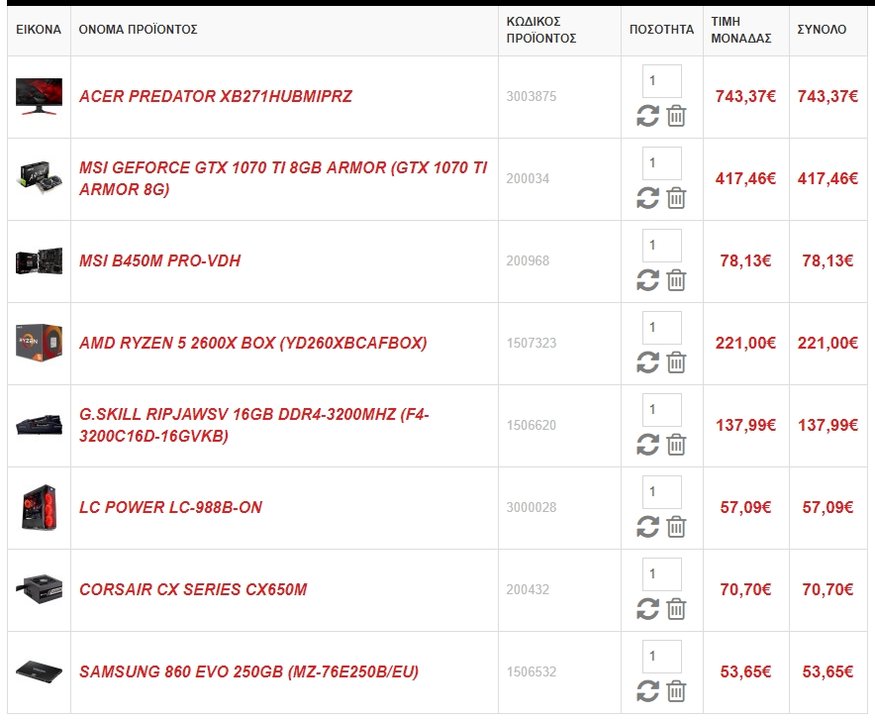
Task: Open the LC POWER LC-988B-ON link
Action: [x=170, y=507]
